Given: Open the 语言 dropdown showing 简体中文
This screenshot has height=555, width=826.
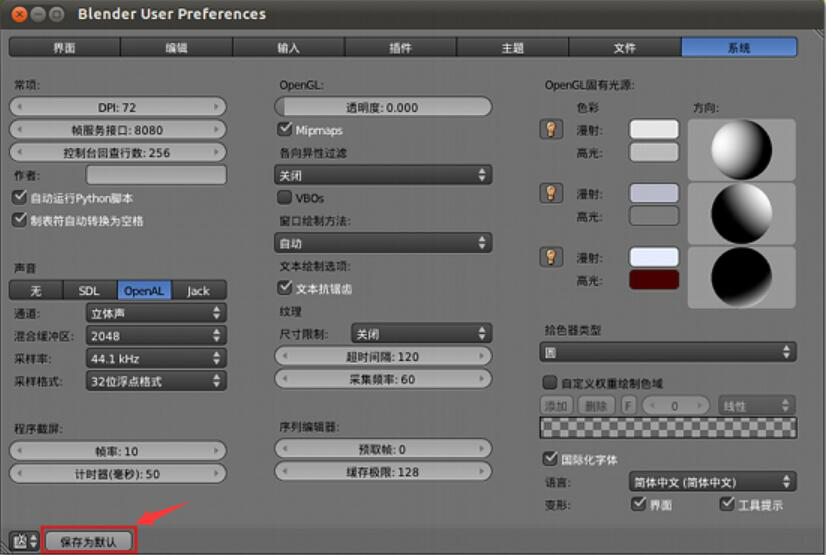Looking at the screenshot, I should pyautogui.click(x=713, y=482).
